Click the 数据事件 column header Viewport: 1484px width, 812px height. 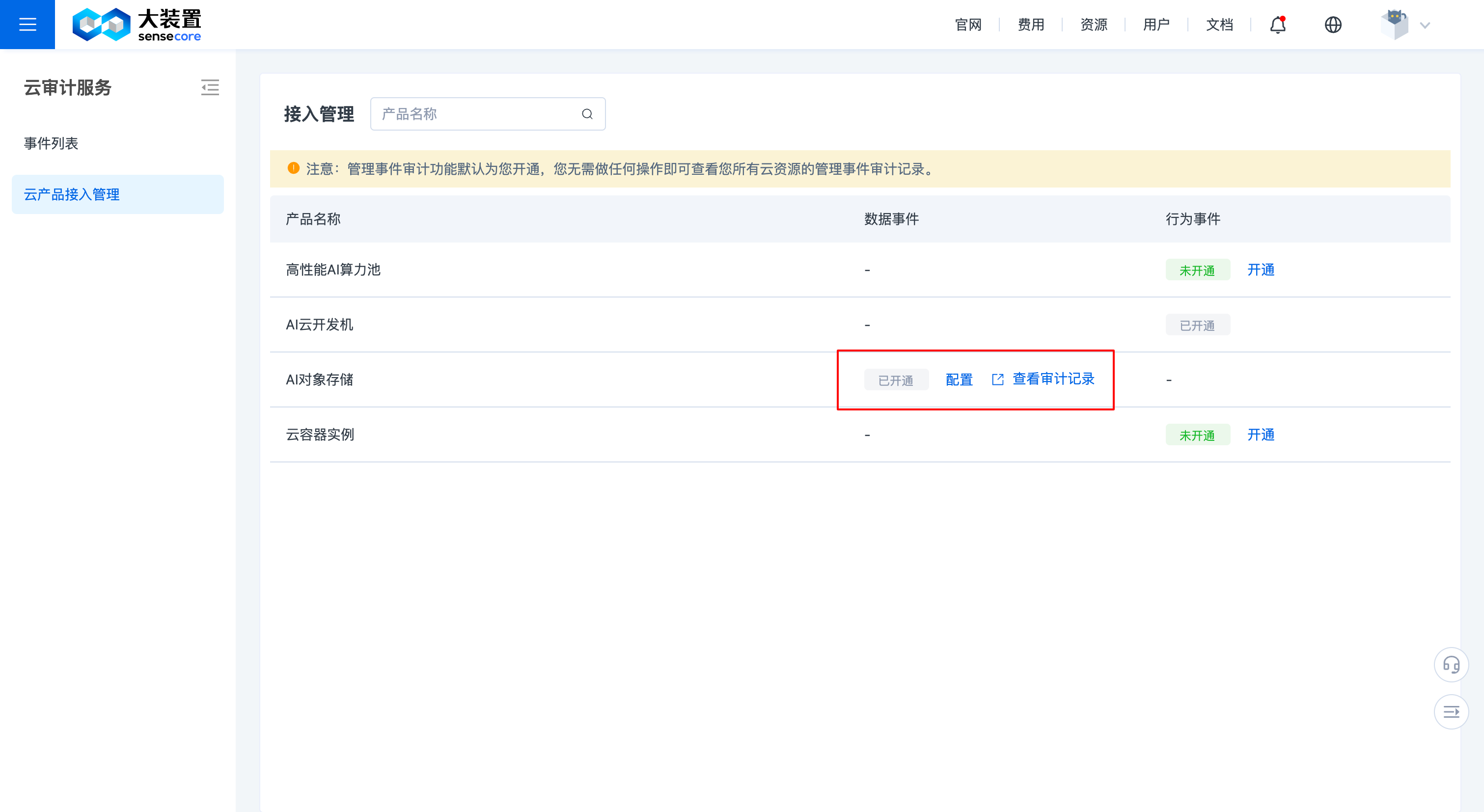point(891,219)
